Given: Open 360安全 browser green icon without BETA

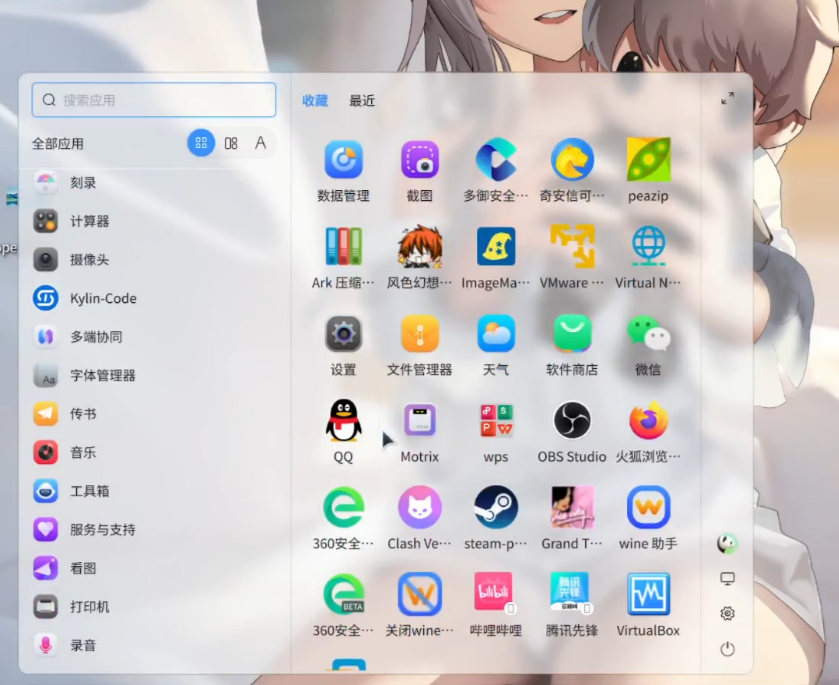Looking at the screenshot, I should point(344,507).
